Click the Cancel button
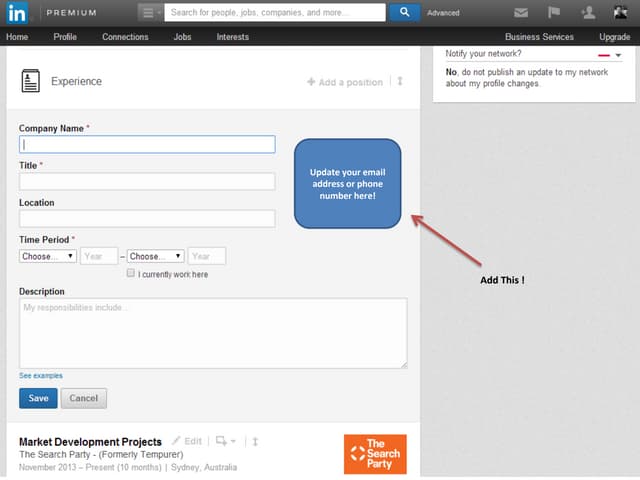 [84, 398]
